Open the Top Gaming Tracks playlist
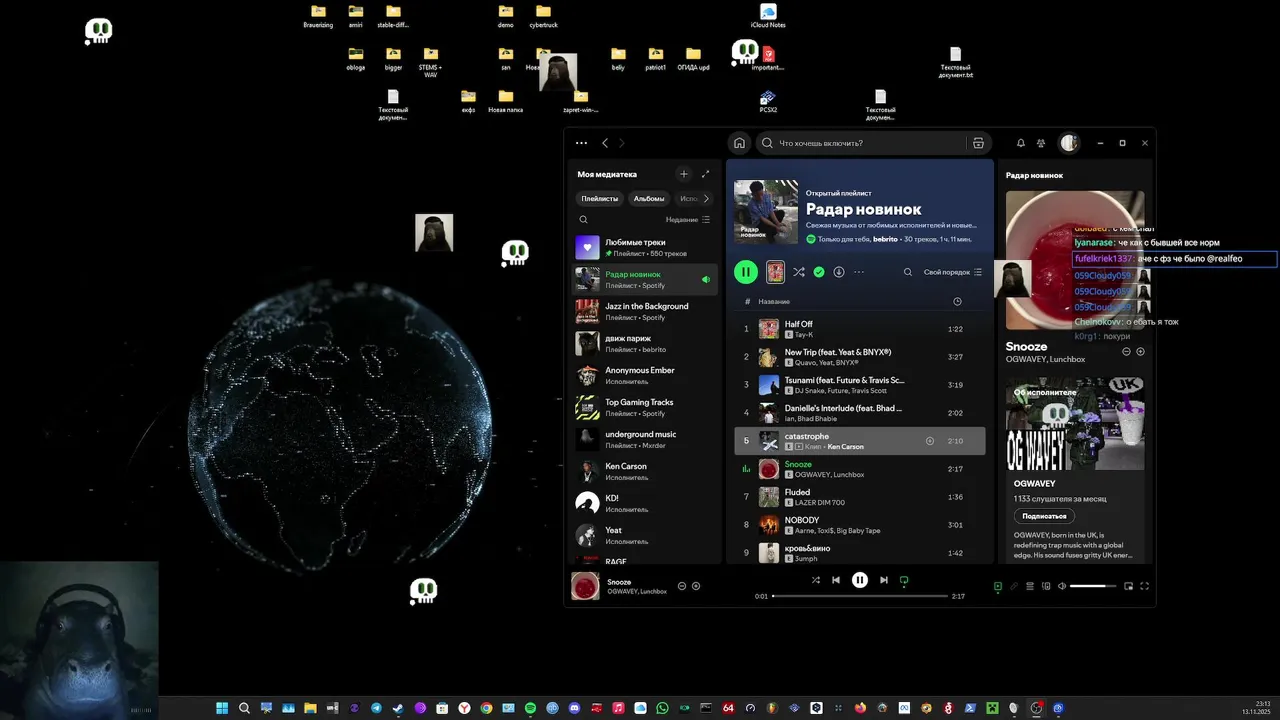 (x=646, y=407)
